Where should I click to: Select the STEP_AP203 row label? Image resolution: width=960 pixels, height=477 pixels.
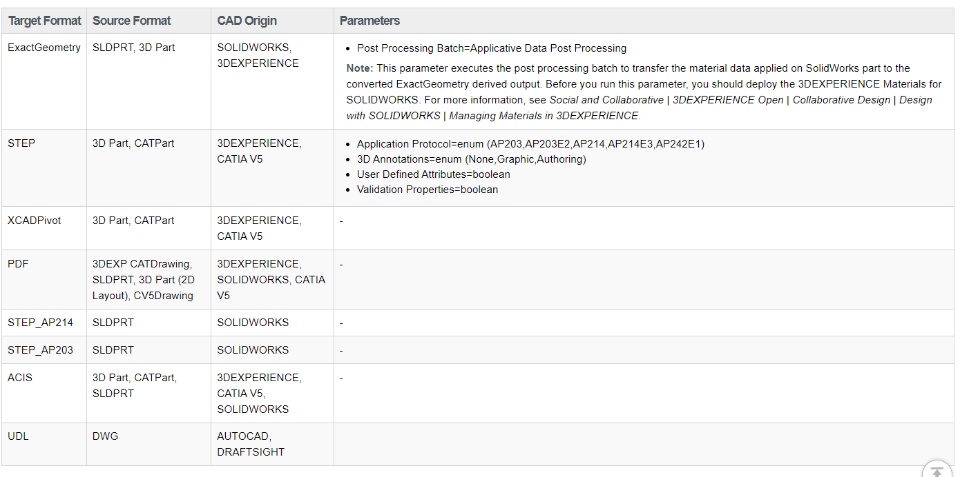(41, 350)
